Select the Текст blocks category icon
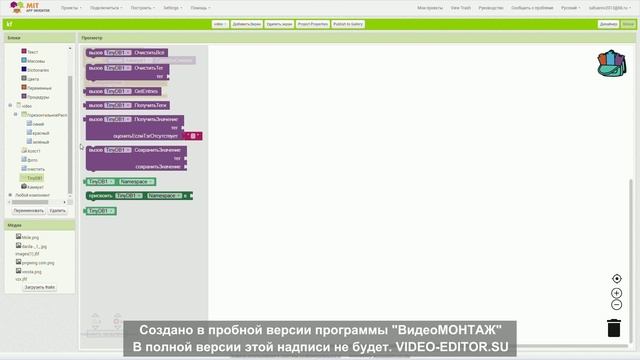 (24, 51)
